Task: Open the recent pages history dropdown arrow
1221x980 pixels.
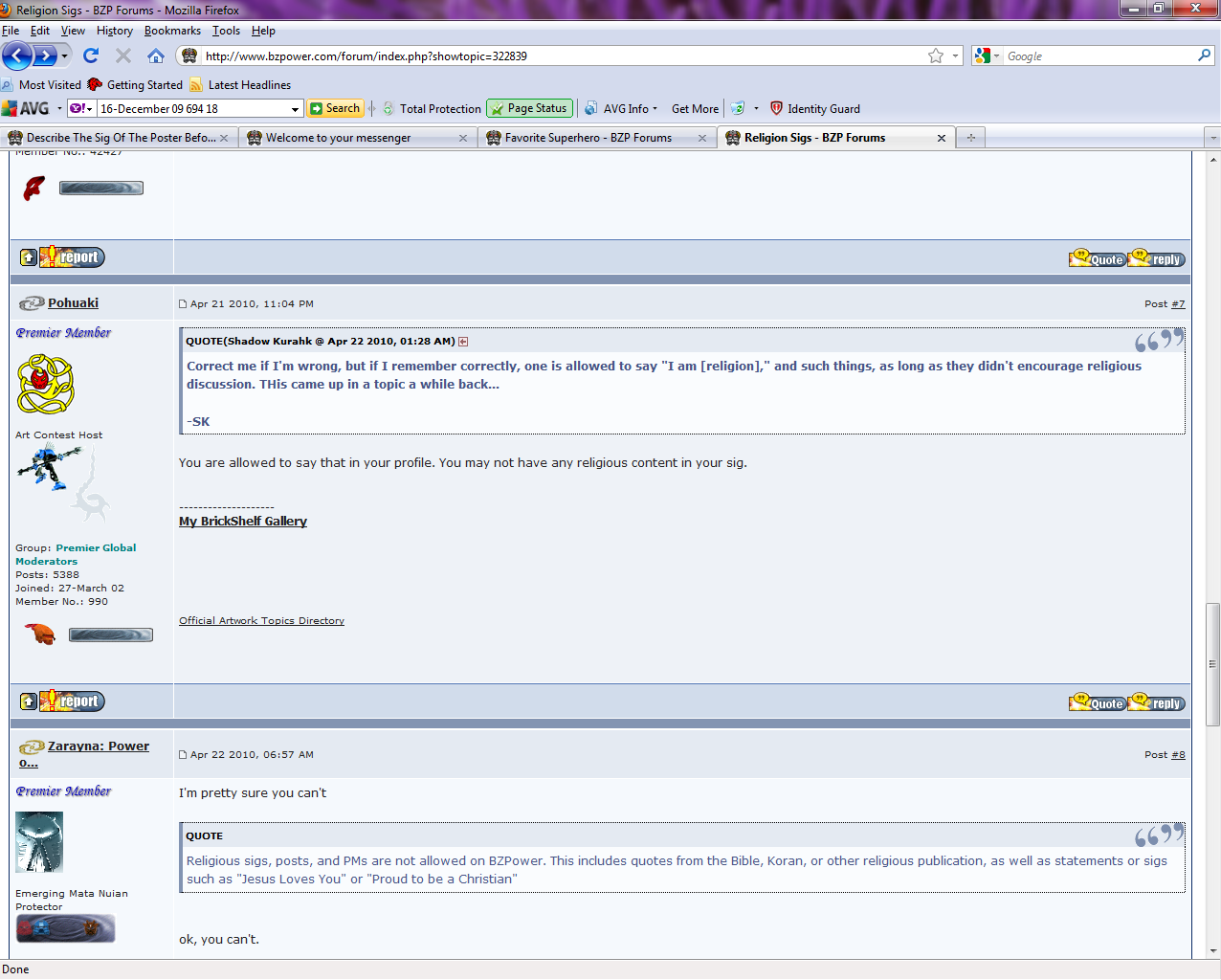Action: click(x=65, y=56)
